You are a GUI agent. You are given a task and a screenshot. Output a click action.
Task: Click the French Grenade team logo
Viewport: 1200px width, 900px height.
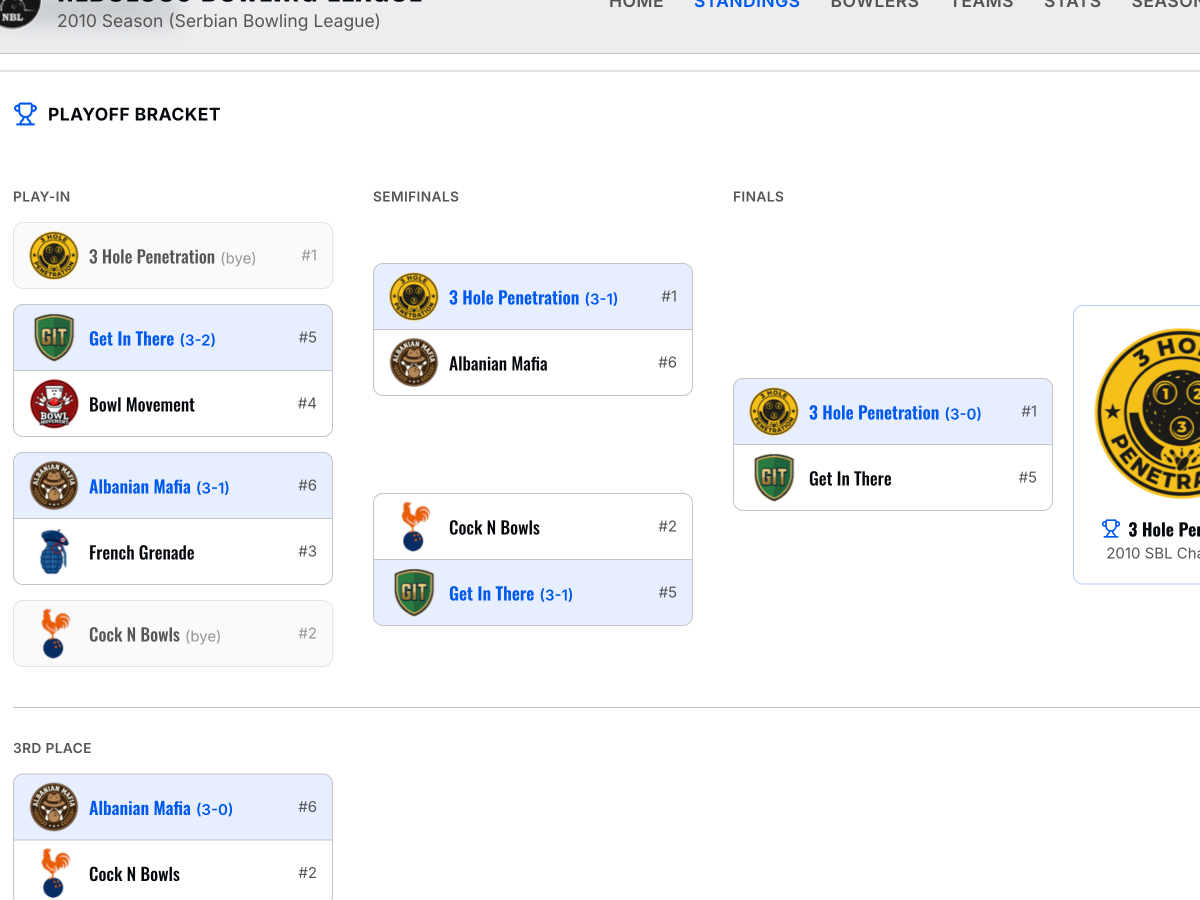tap(54, 552)
